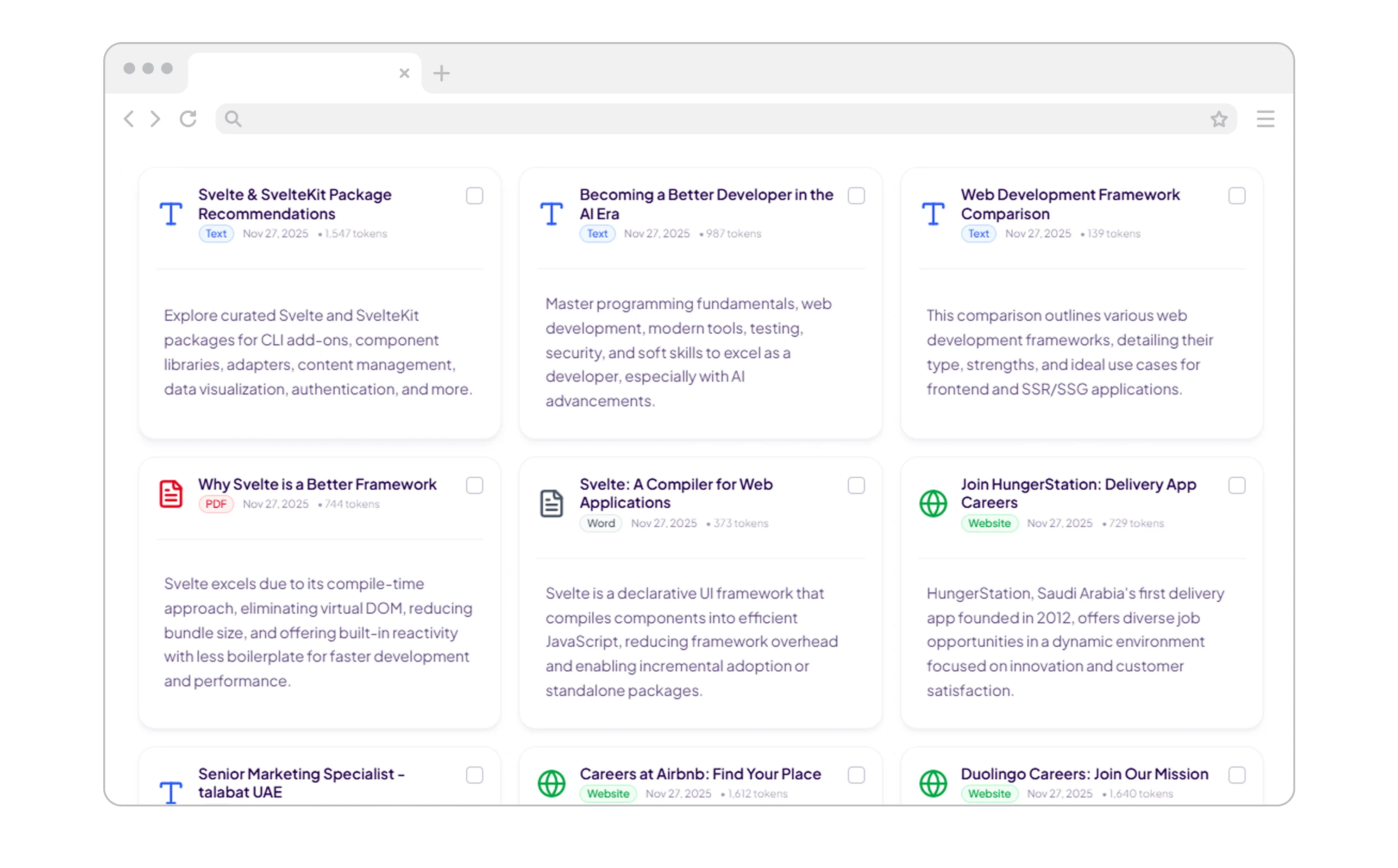The width and height of the screenshot is (1398, 868).
Task: Click the reload page button
Action: tap(189, 119)
